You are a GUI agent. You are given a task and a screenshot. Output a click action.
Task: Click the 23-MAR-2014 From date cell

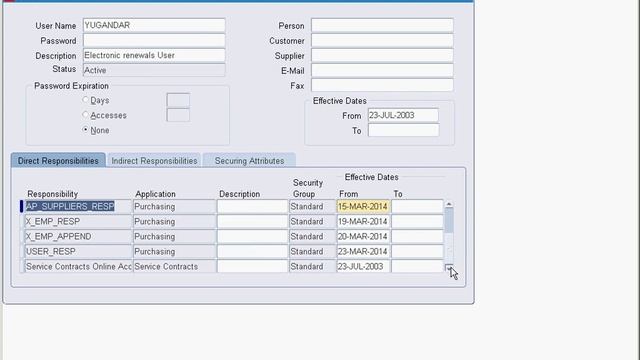tap(363, 251)
